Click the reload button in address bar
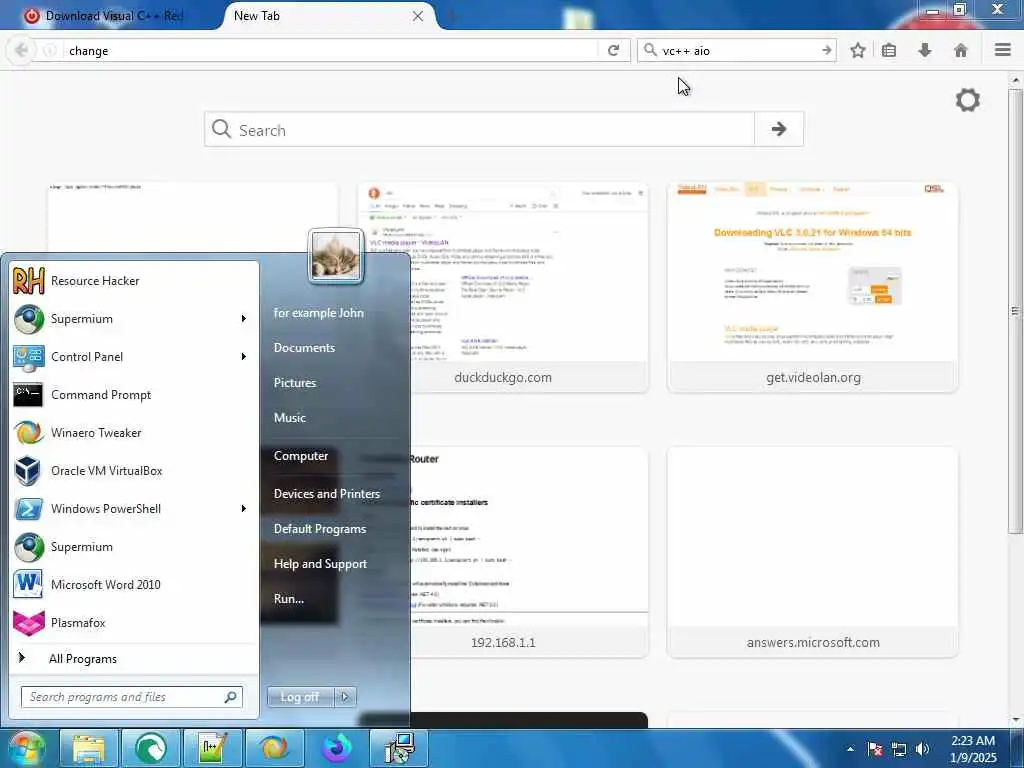1024x768 pixels. pos(613,50)
